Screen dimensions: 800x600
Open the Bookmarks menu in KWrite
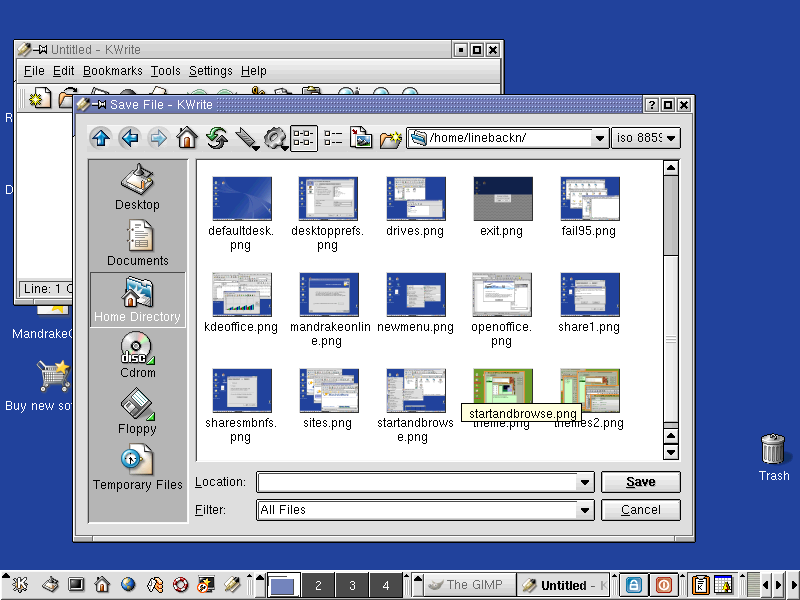pos(112,71)
